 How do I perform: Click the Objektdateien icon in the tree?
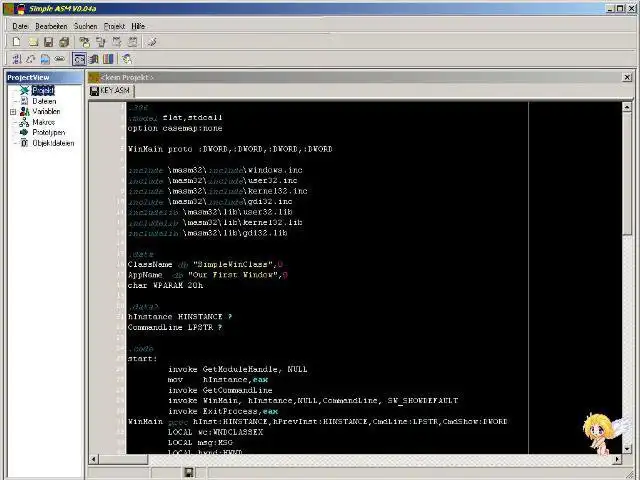24,143
